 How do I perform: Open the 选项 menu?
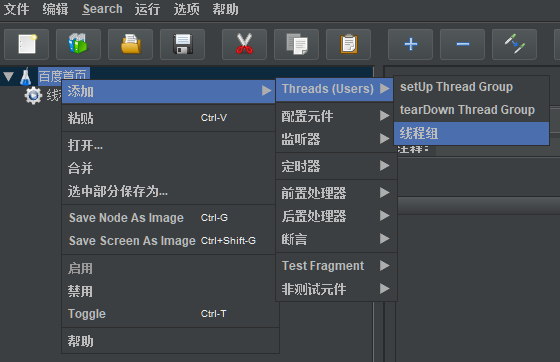186,9
